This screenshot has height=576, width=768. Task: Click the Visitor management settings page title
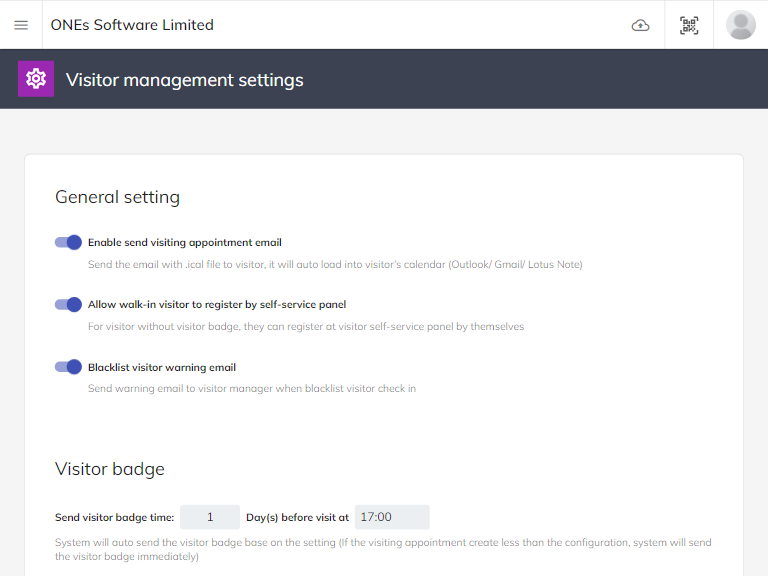[184, 80]
